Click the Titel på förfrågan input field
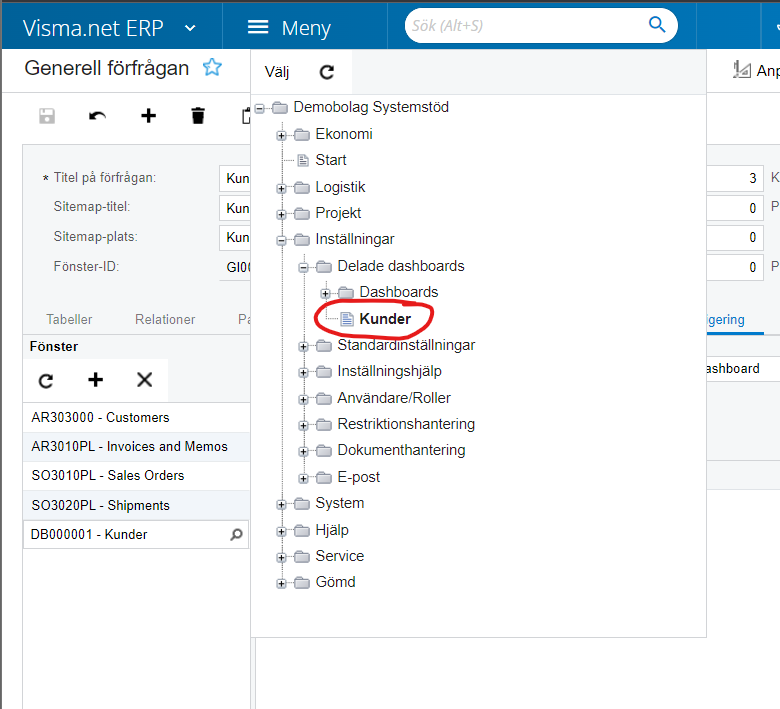Image resolution: width=780 pixels, height=709 pixels. [235, 179]
